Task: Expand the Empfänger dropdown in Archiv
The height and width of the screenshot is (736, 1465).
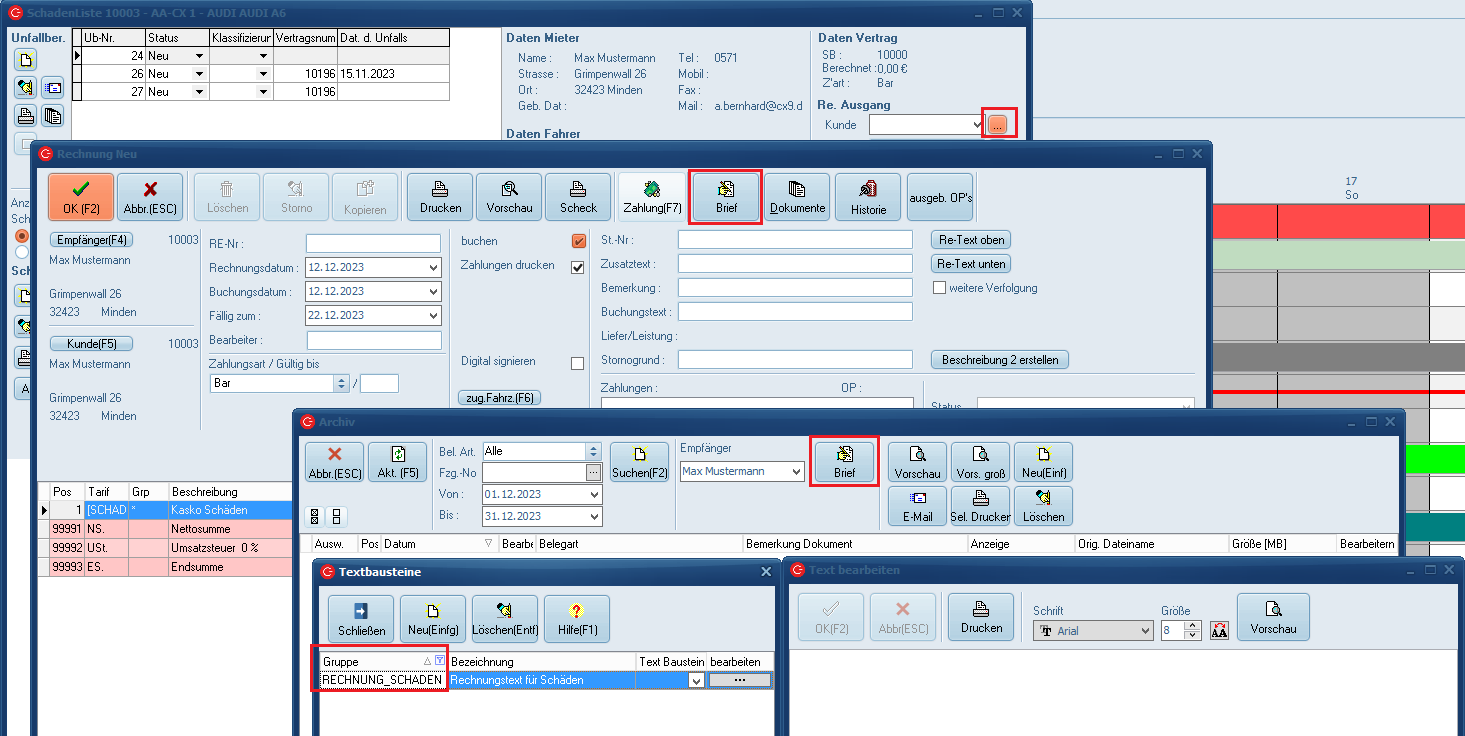Action: pyautogui.click(x=796, y=471)
